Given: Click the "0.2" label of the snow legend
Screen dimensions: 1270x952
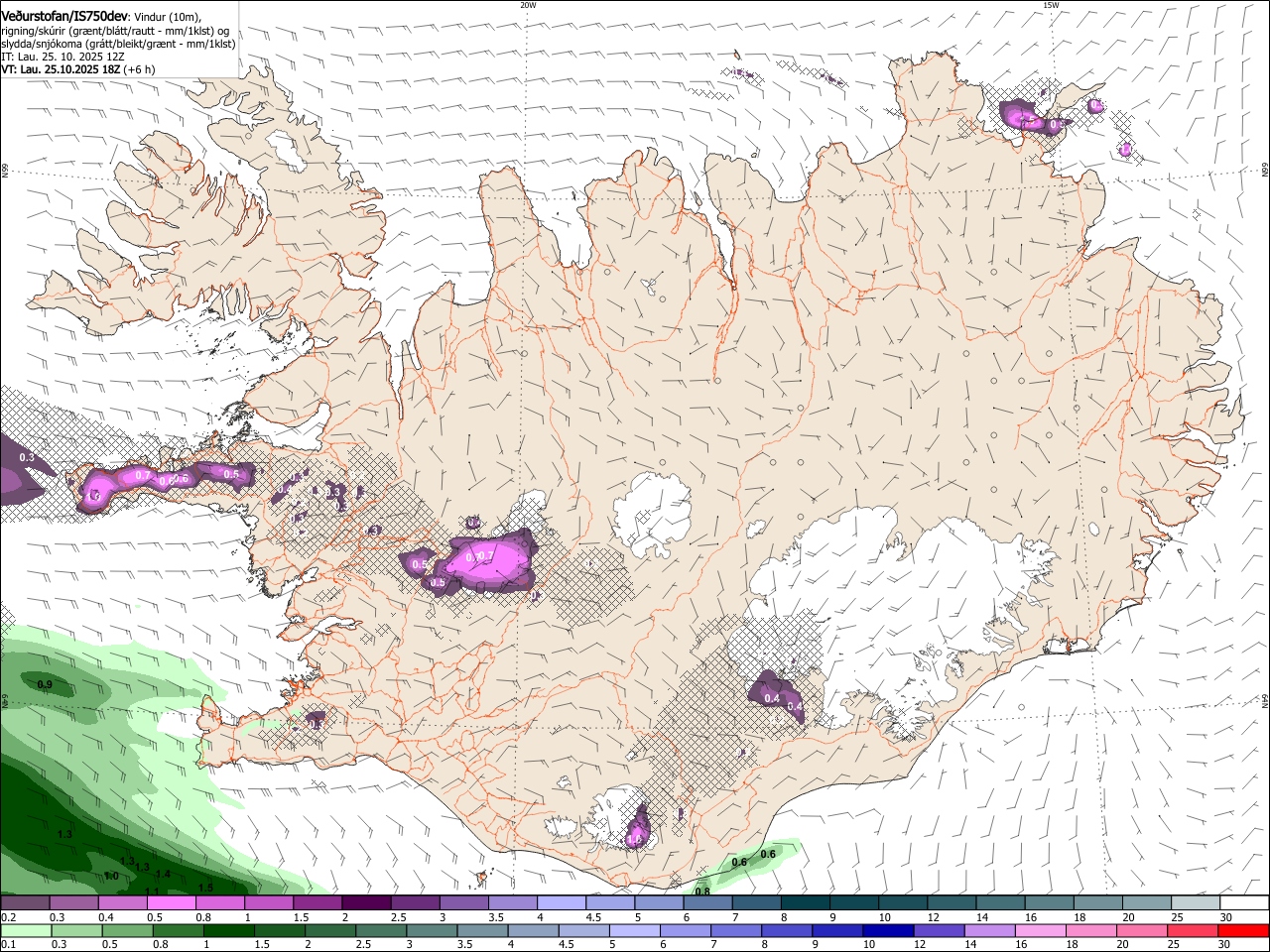Looking at the screenshot, I should coord(10,917).
